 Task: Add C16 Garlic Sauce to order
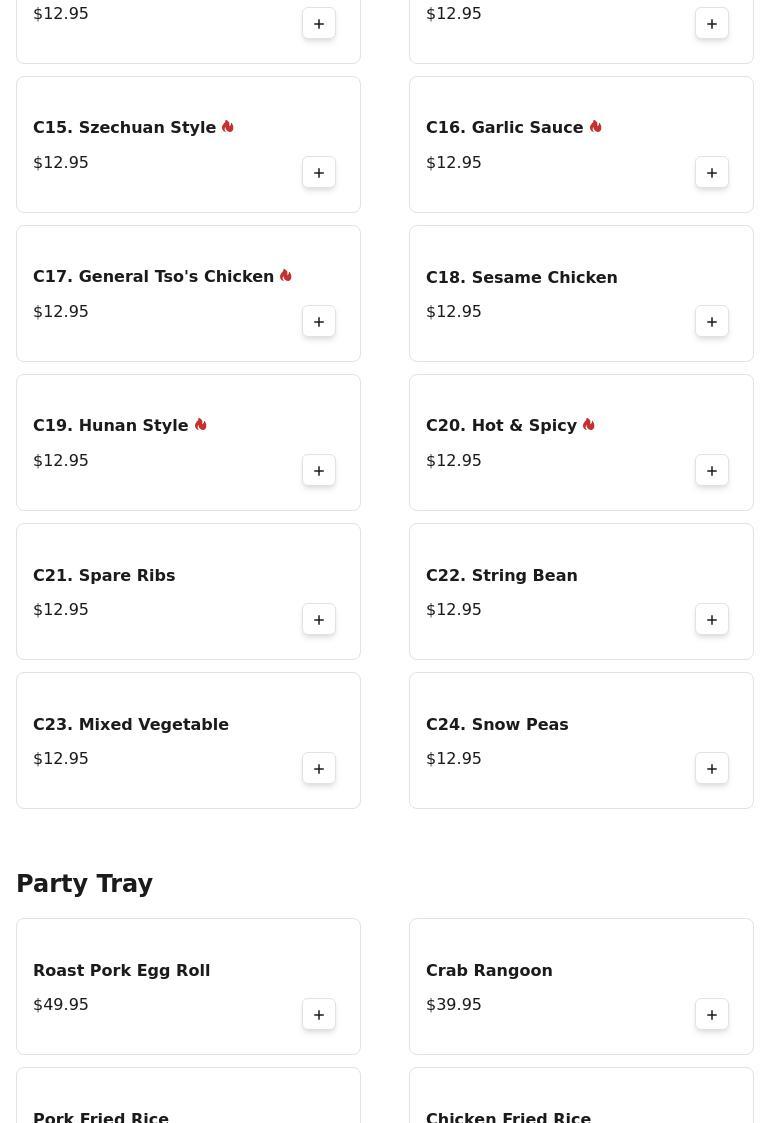[712, 173]
